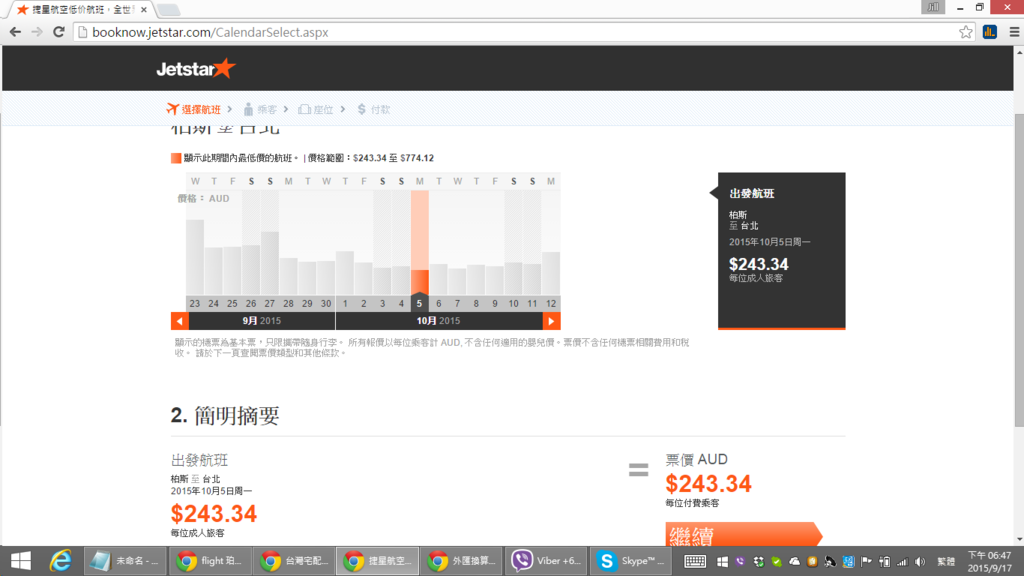The width and height of the screenshot is (1024, 576).
Task: Pick date 8 in October
Action: 476,304
